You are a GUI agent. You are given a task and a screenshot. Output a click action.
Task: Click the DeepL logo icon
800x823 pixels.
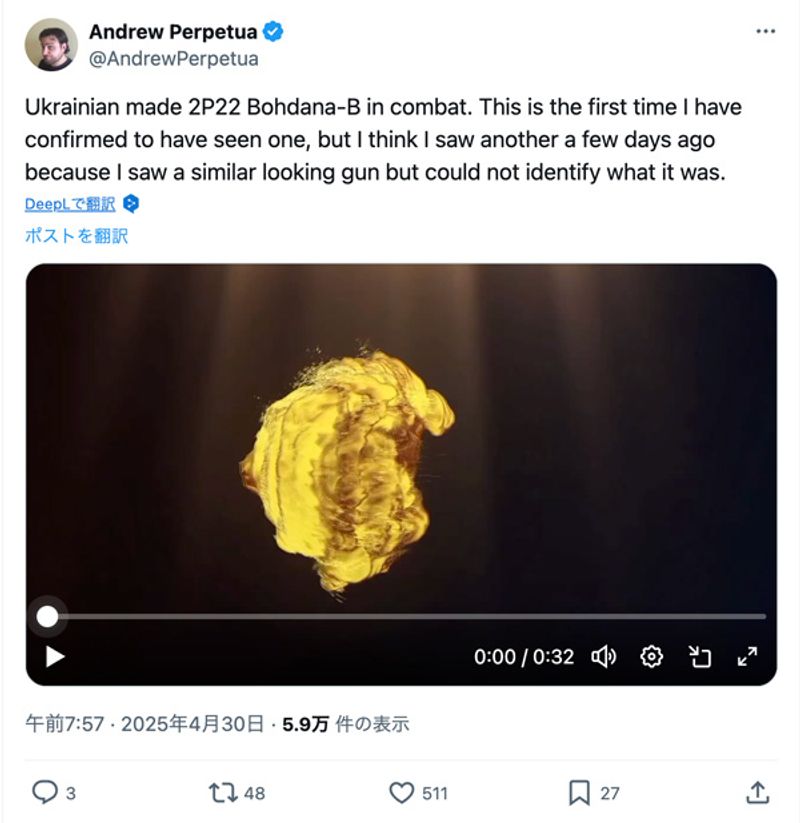131,204
